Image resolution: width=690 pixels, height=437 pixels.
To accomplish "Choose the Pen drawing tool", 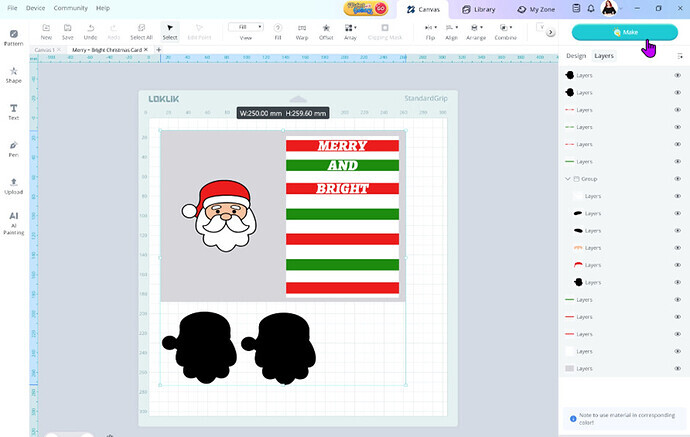I will [14, 148].
